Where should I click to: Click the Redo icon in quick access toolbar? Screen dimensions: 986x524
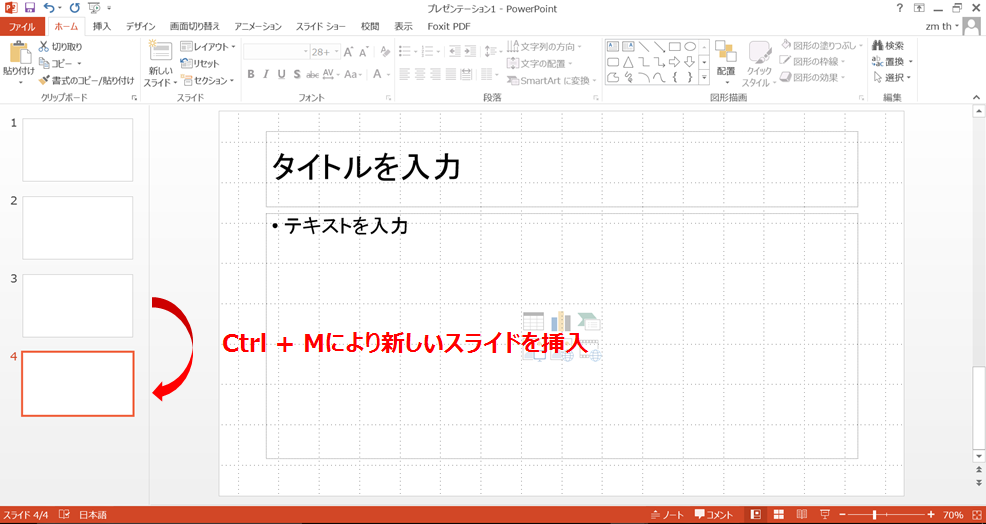click(75, 8)
